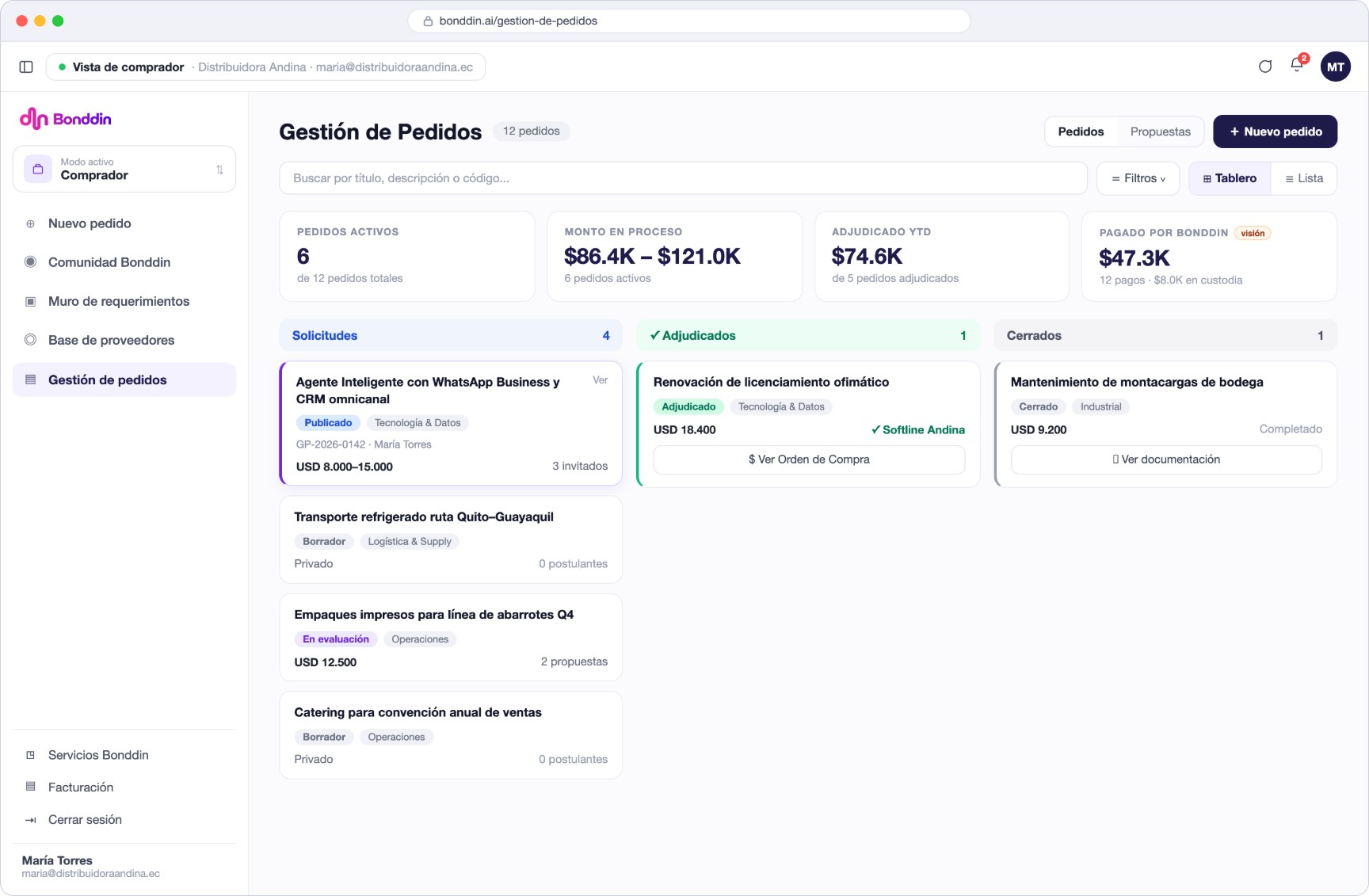Click the Nuevo pedido sidebar icon
Image resolution: width=1369 pixels, height=896 pixels.
[30, 223]
